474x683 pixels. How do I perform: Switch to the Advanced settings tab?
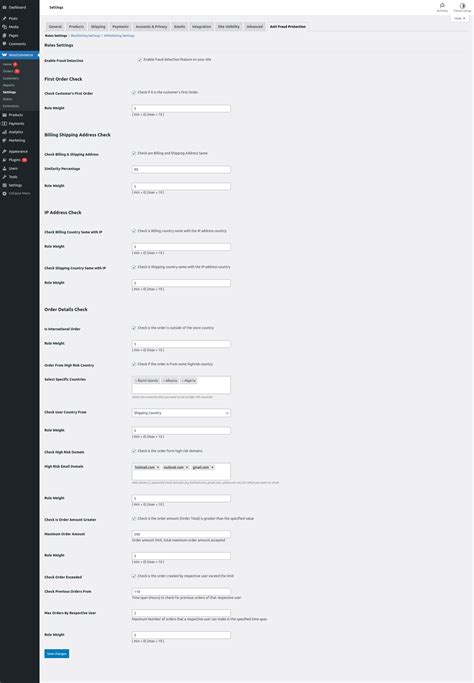click(254, 27)
